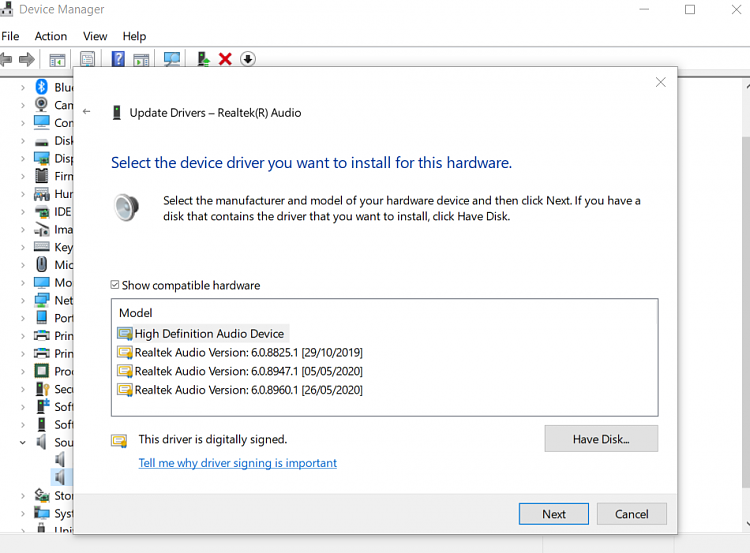Select the Disk drives icon in tree
Viewport: 750px width, 553px height.
[x=42, y=142]
